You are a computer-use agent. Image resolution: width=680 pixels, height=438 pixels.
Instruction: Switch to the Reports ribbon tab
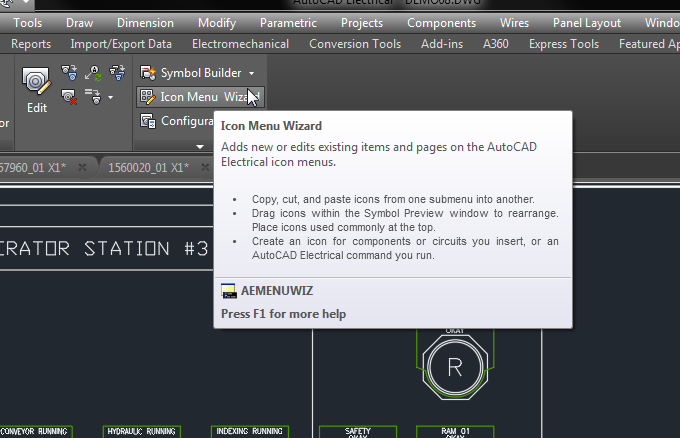tap(31, 44)
